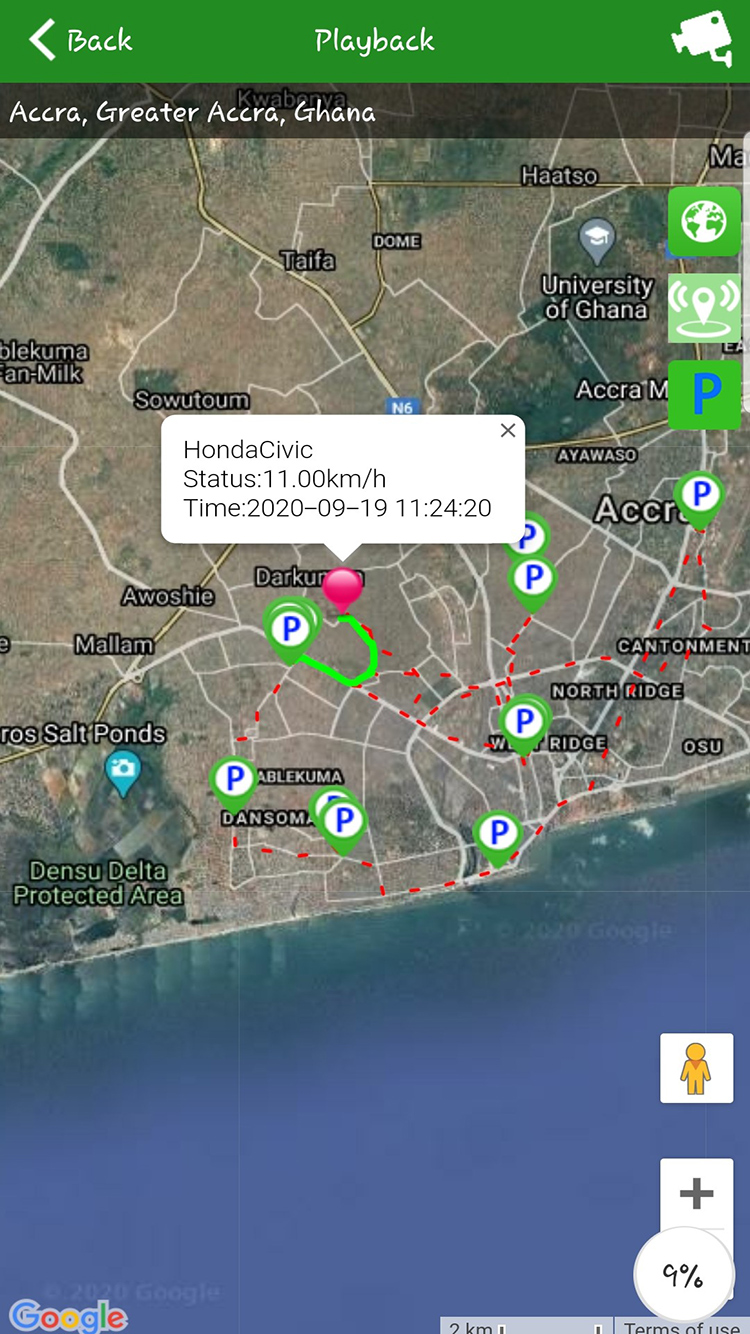The image size is (750, 1334).
Task: Tap the Densu Delta camera marker
Action: [123, 768]
